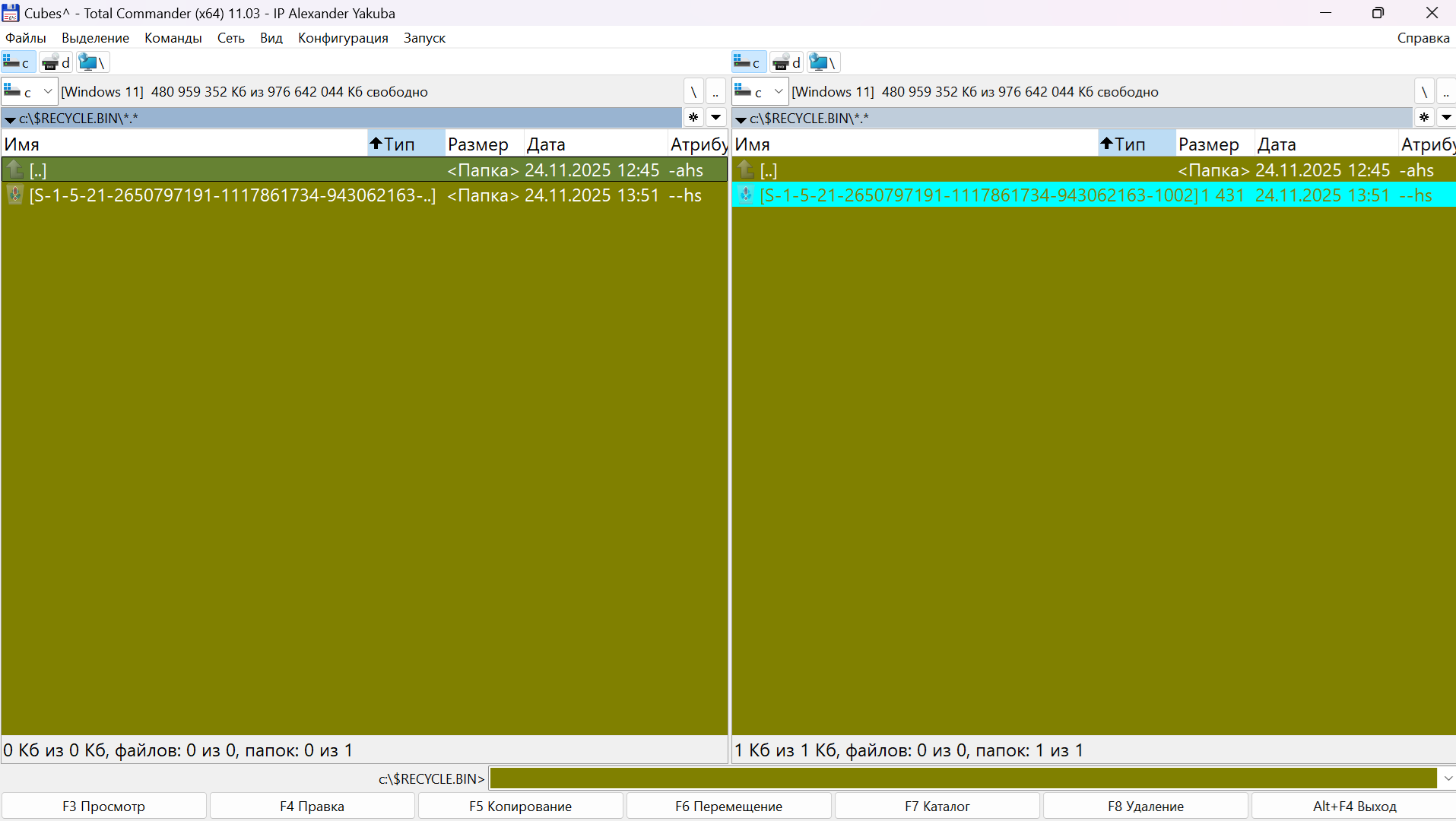Click the up-arrow [..] icon in right panel
This screenshot has width=1456, height=821.
pos(746,170)
